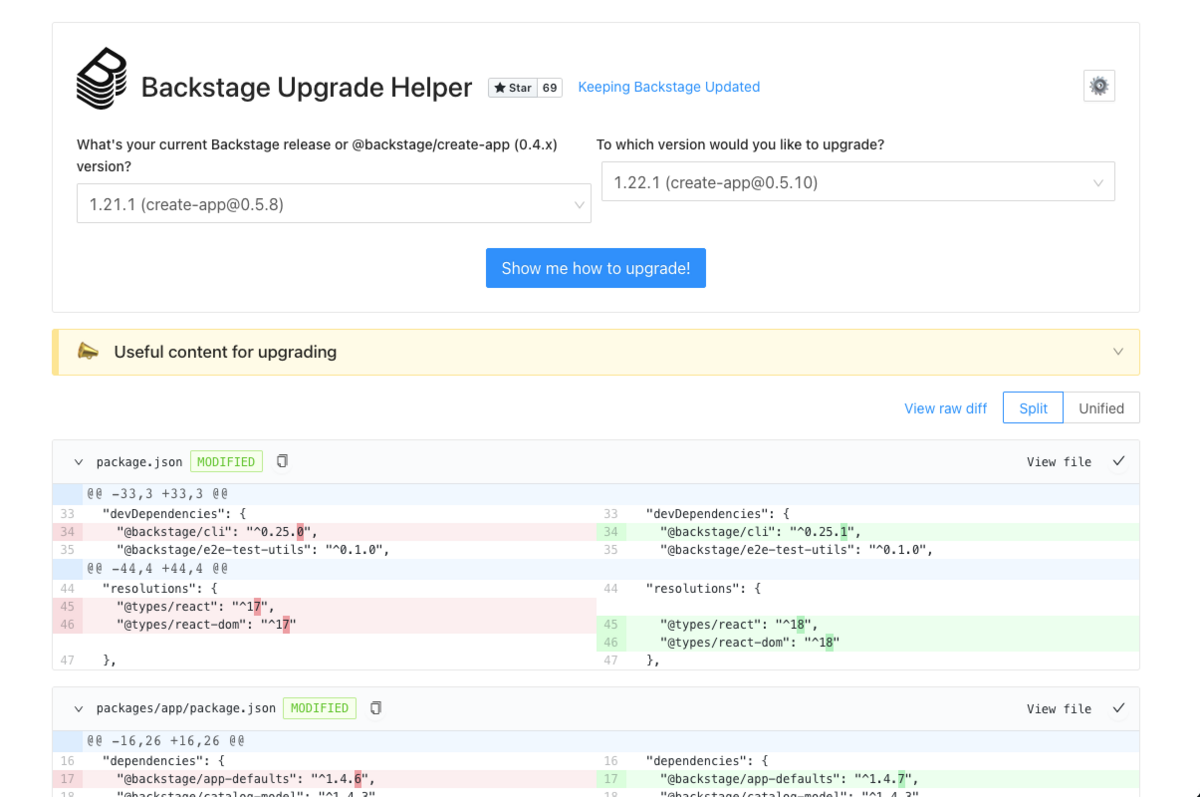Mark package.json as viewed with the checkmark

[x=1119, y=461]
